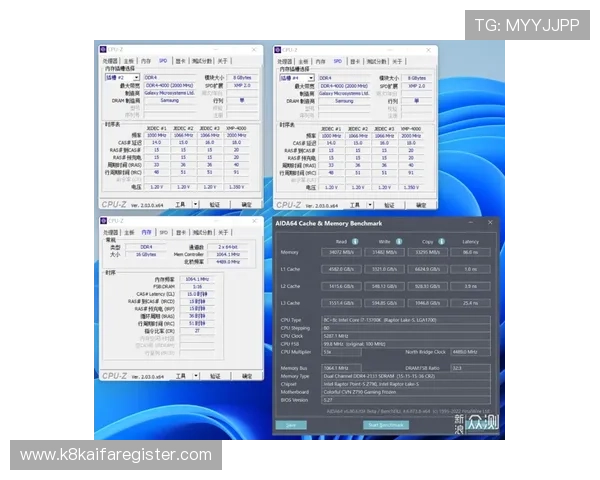Click the info icon beside Copy column
Viewport: 600px width, 480px height.
point(442,241)
